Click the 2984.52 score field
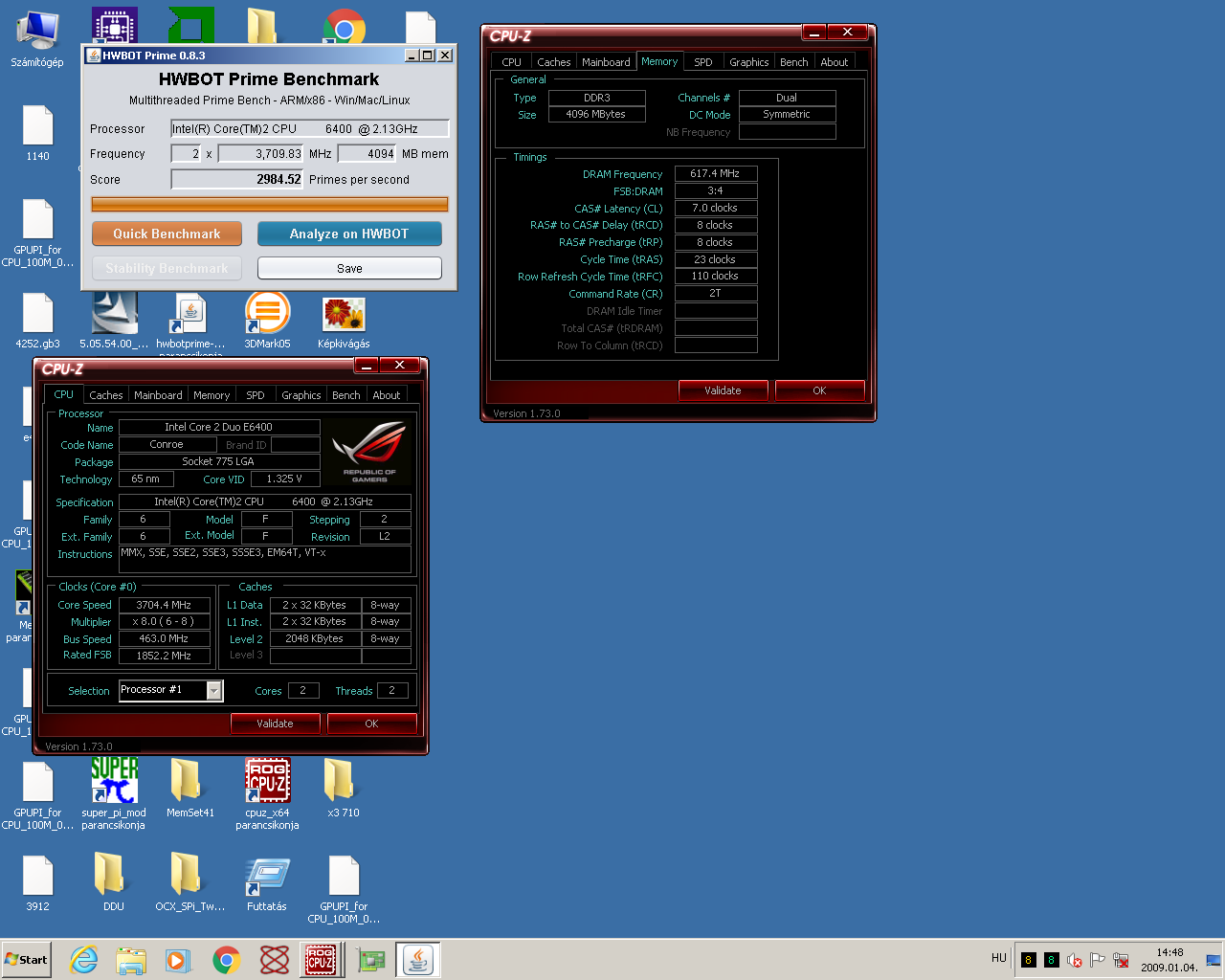Image resolution: width=1225 pixels, height=980 pixels. [237, 179]
